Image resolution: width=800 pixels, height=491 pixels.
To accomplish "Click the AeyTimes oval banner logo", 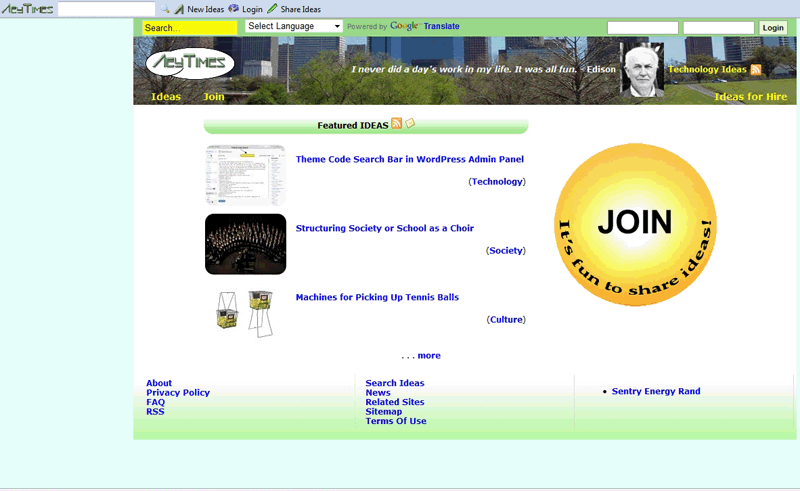I will 190,63.
